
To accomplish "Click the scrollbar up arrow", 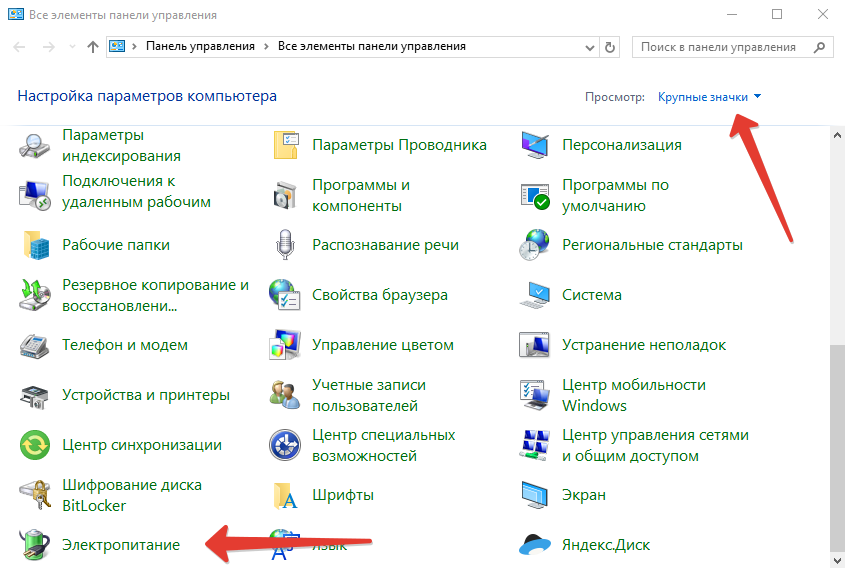I will (x=837, y=135).
